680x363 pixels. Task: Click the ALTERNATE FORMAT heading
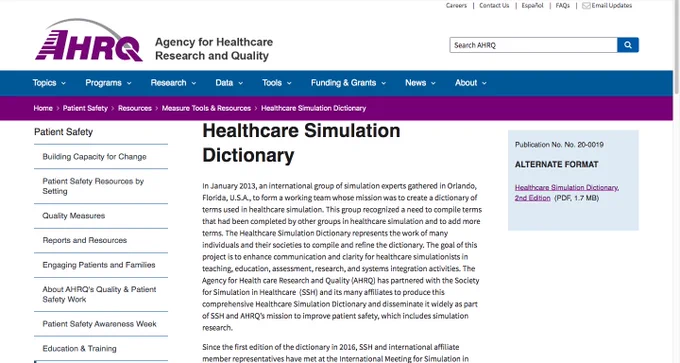click(556, 164)
